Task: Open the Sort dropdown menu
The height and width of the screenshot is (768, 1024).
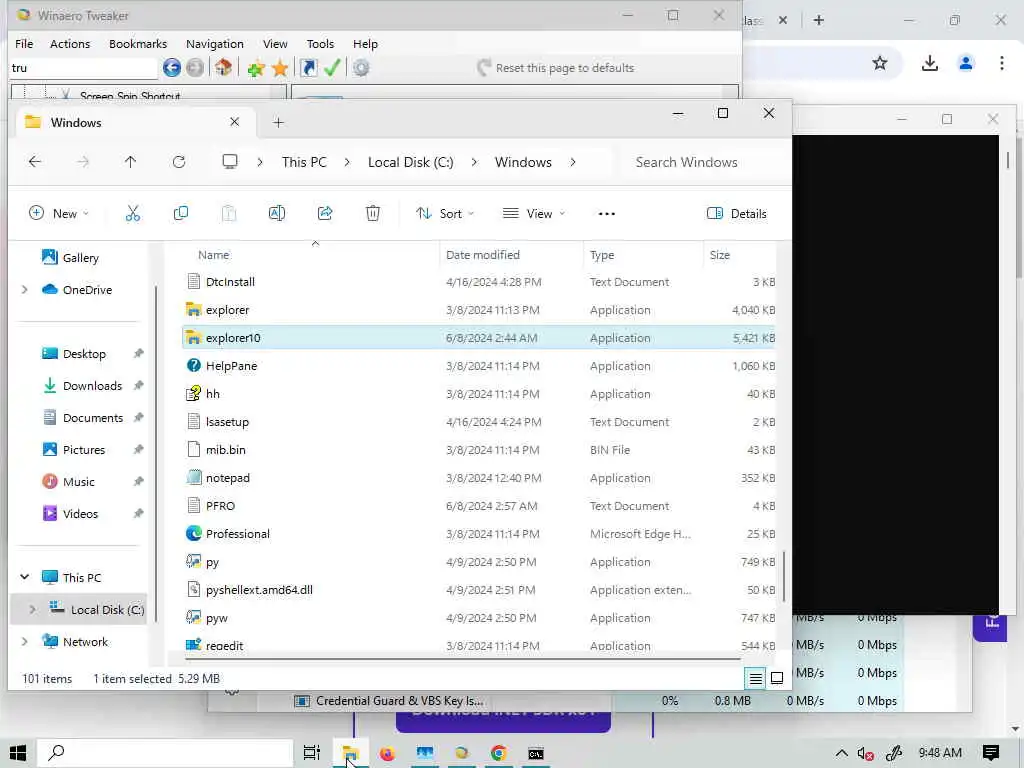Action: pyautogui.click(x=445, y=214)
